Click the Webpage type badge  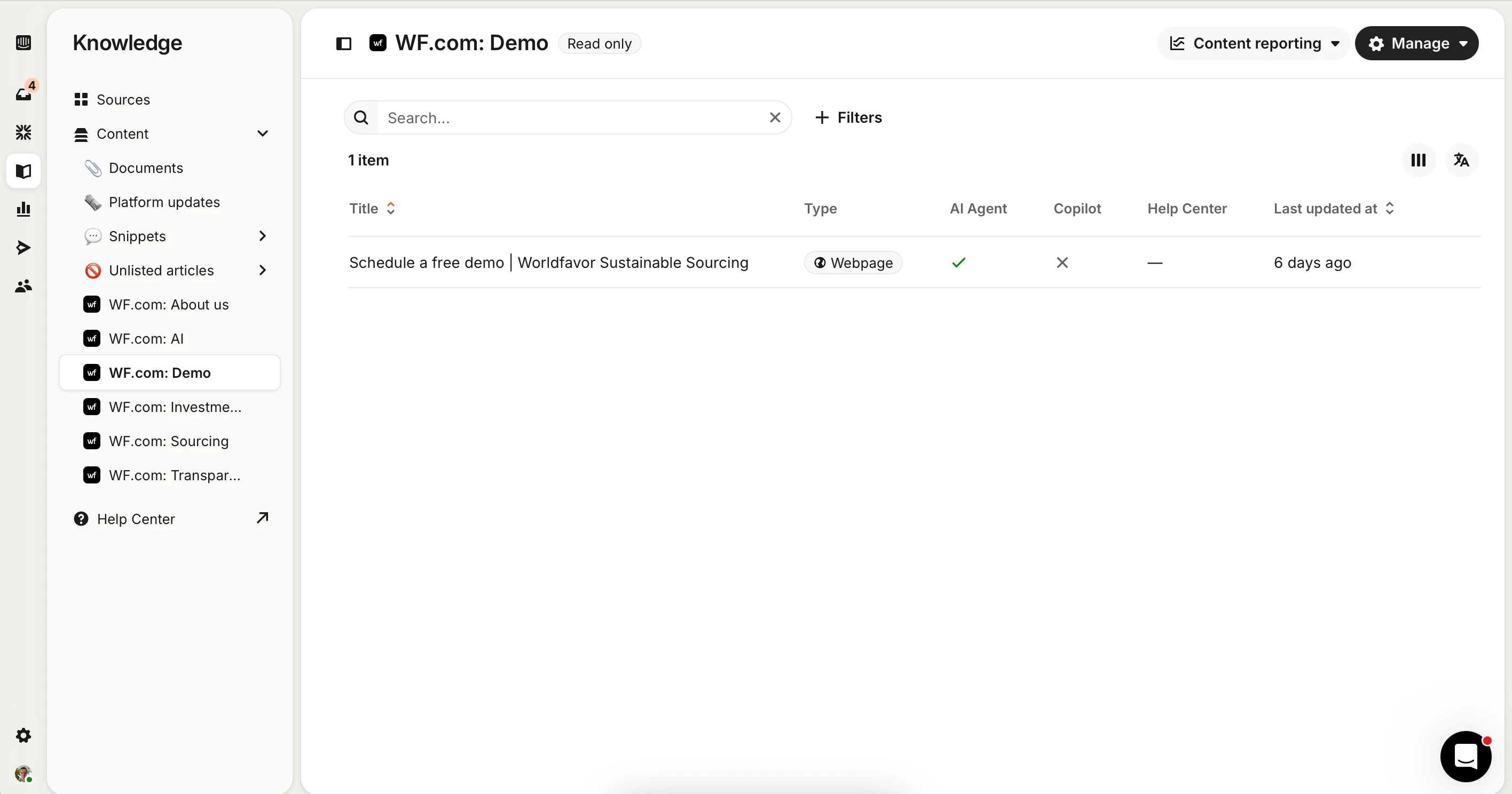[853, 263]
